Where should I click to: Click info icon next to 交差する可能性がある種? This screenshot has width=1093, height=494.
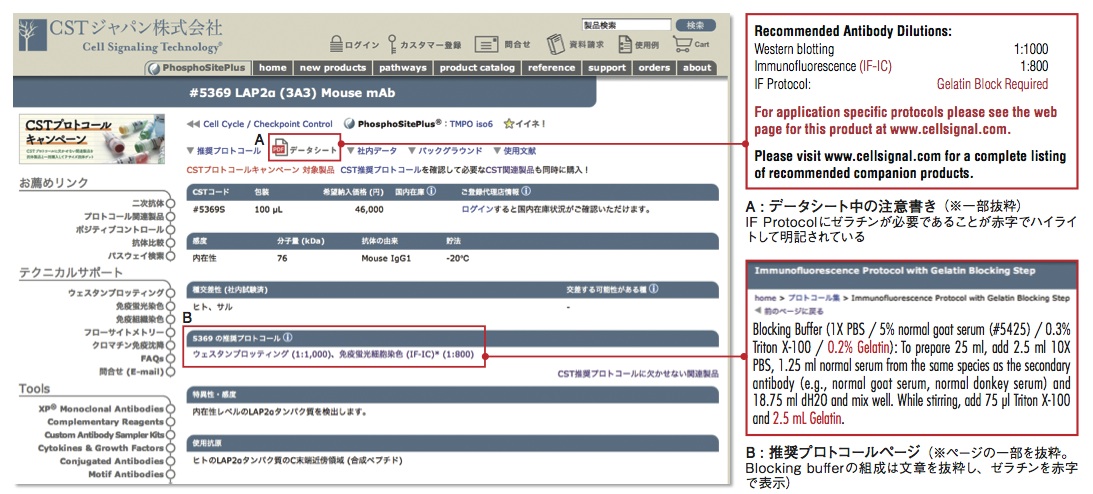click(x=653, y=288)
